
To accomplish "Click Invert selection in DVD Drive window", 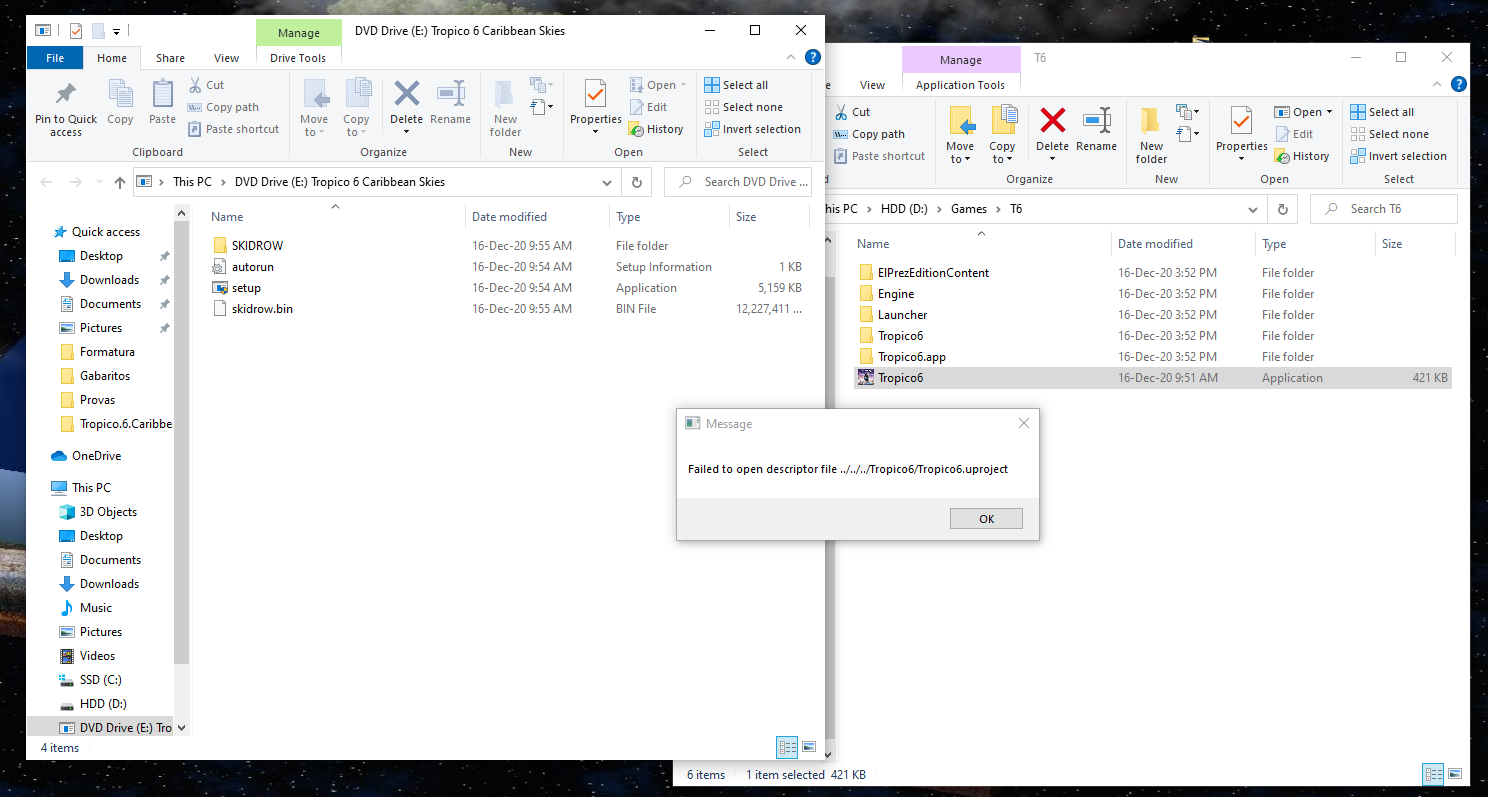I will [x=753, y=129].
